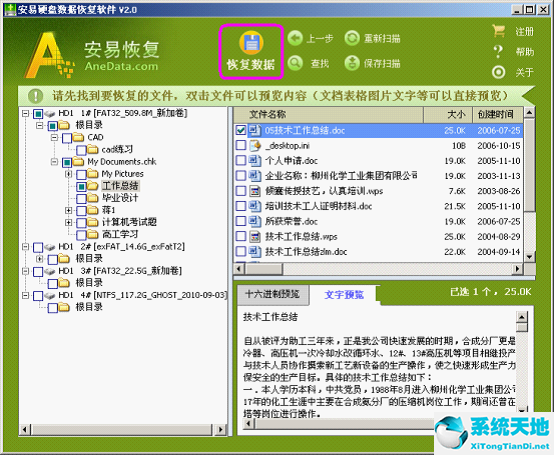
Task: Select the 毕业设计 folder in tree
Action: point(120,198)
